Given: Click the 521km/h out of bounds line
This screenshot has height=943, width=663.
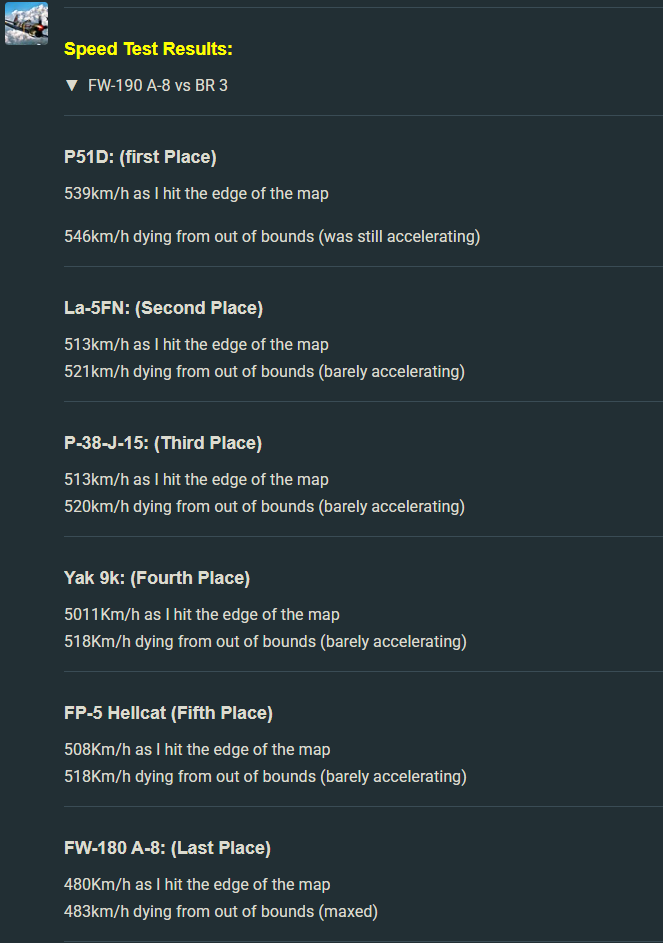Looking at the screenshot, I should [x=264, y=372].
